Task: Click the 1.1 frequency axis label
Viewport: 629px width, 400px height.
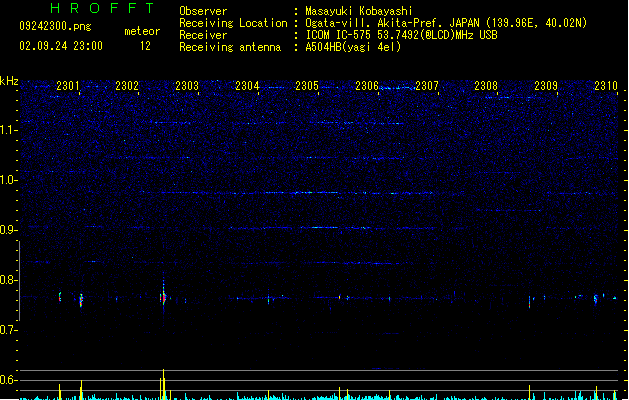Action: [x=8, y=130]
